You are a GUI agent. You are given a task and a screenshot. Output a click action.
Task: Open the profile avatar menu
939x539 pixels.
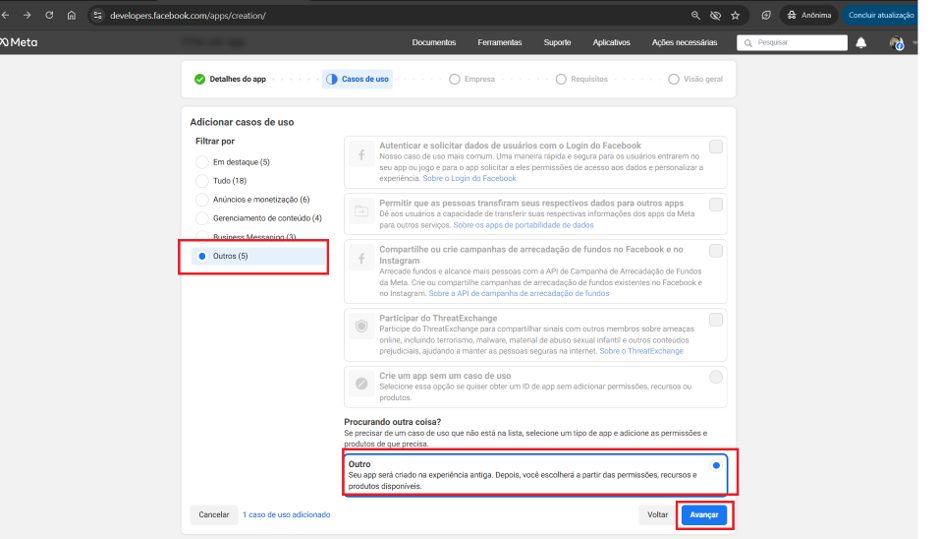pyautogui.click(x=896, y=43)
